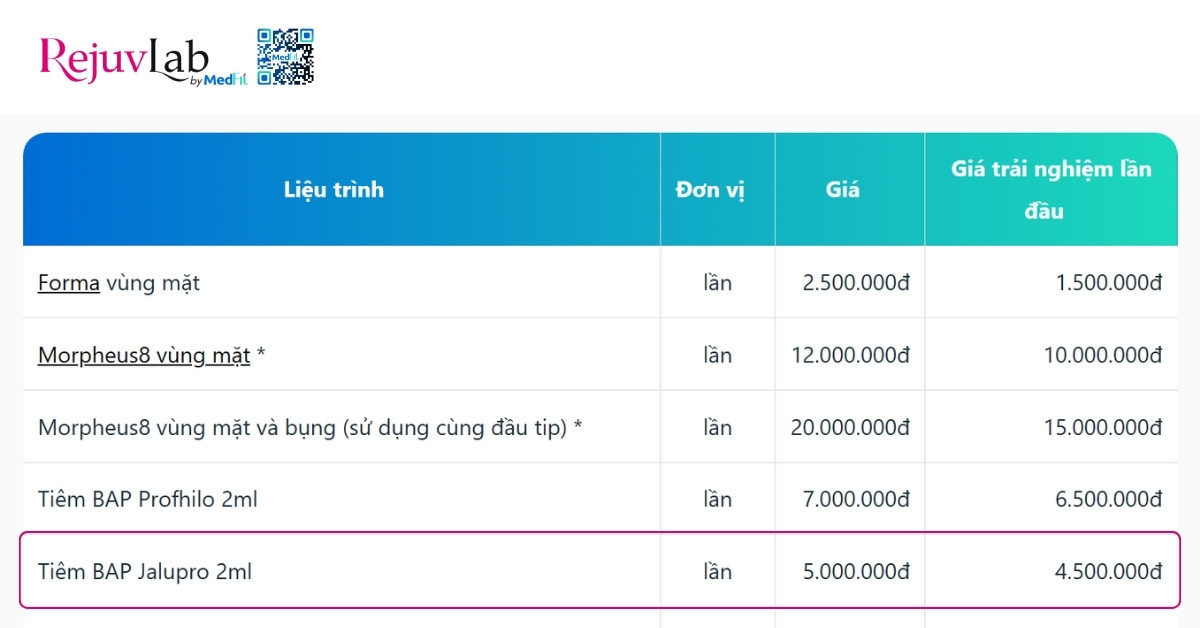Click the Profhilo price 7.000.000đ
Screen dimensions: 1200x628
[x=856, y=499]
